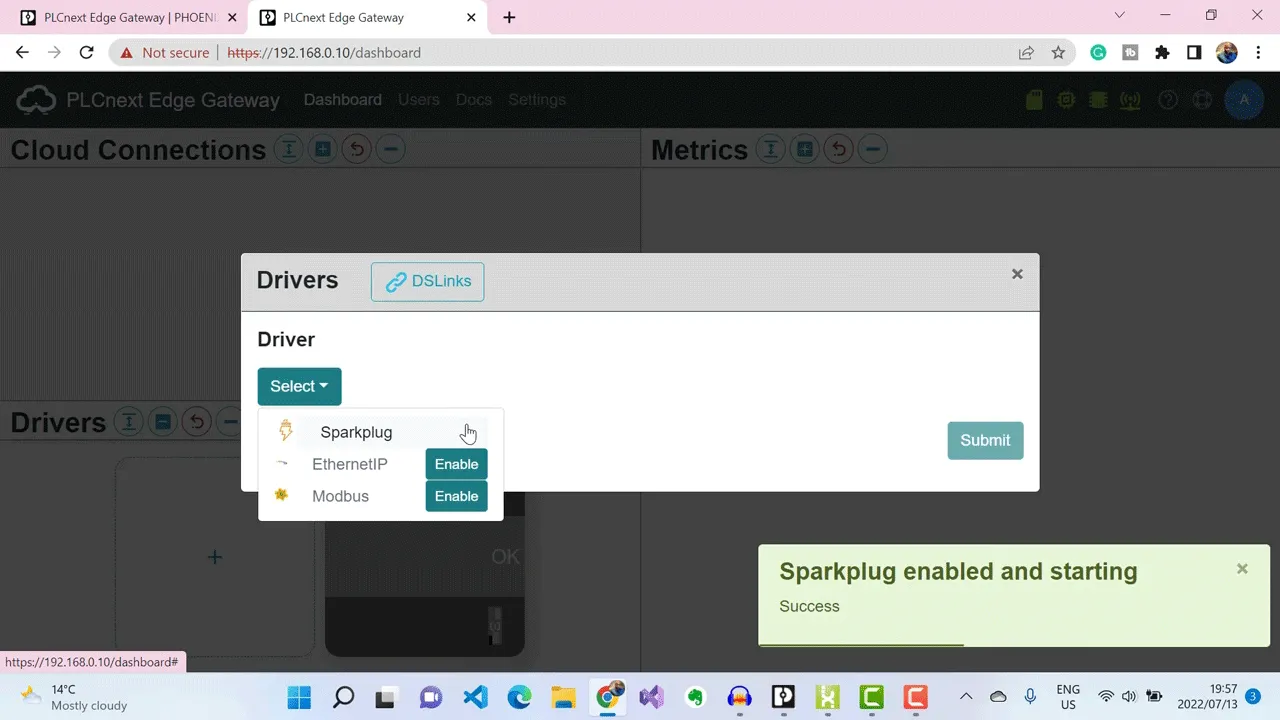Close the Drivers dialog
The image size is (1280, 720).
[1017, 274]
